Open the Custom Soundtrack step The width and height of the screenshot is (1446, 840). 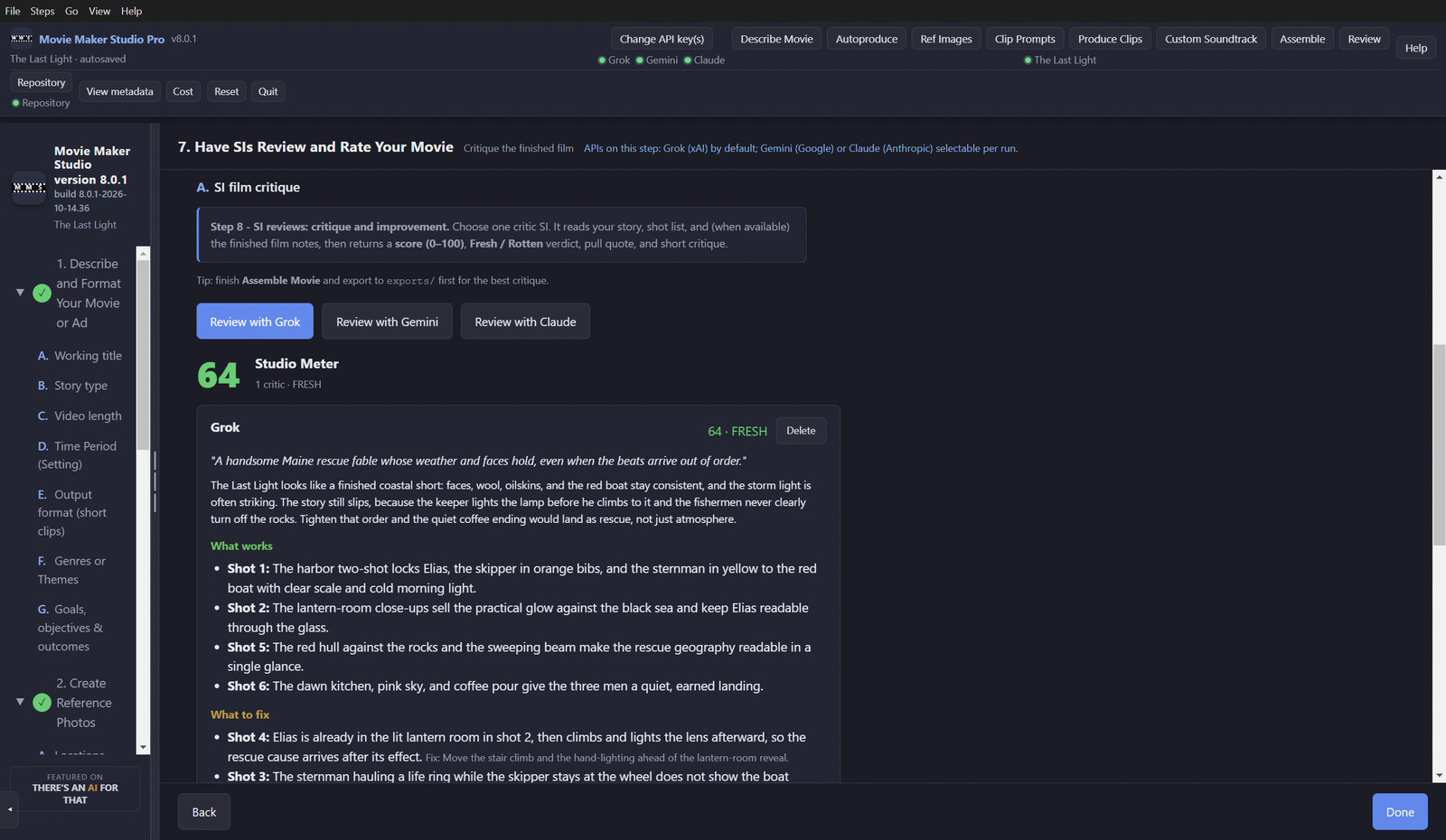coord(1211,39)
